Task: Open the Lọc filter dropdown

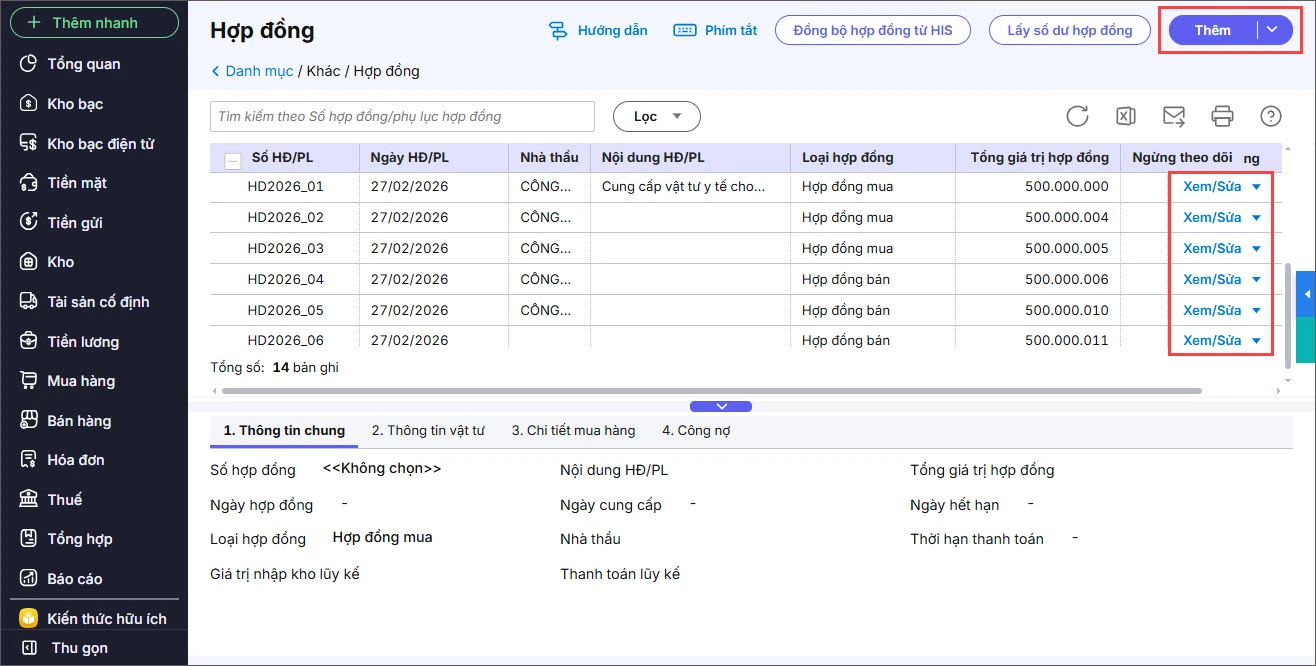Action: (656, 117)
